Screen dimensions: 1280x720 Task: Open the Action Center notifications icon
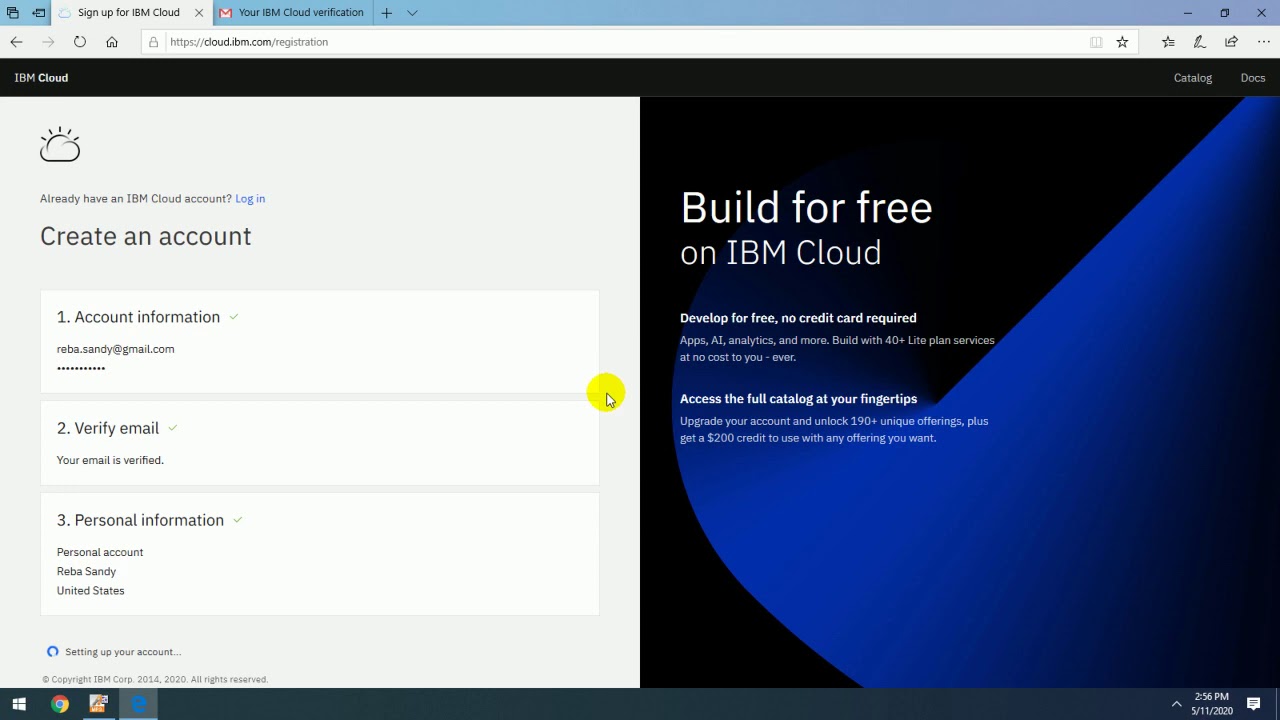[x=1254, y=704]
